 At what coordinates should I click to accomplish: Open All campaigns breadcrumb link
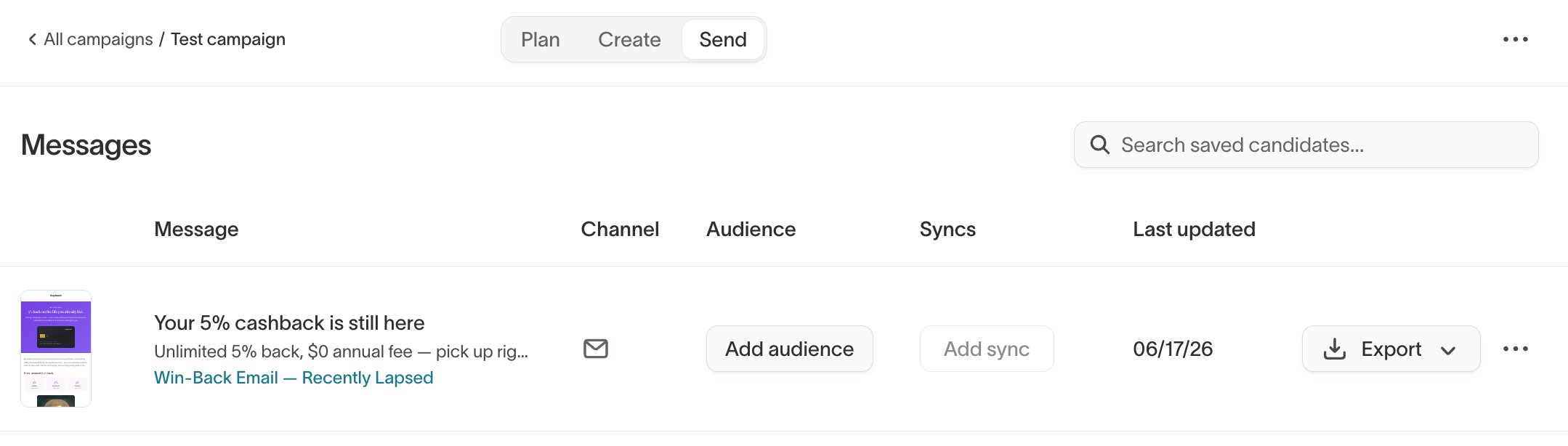(98, 39)
